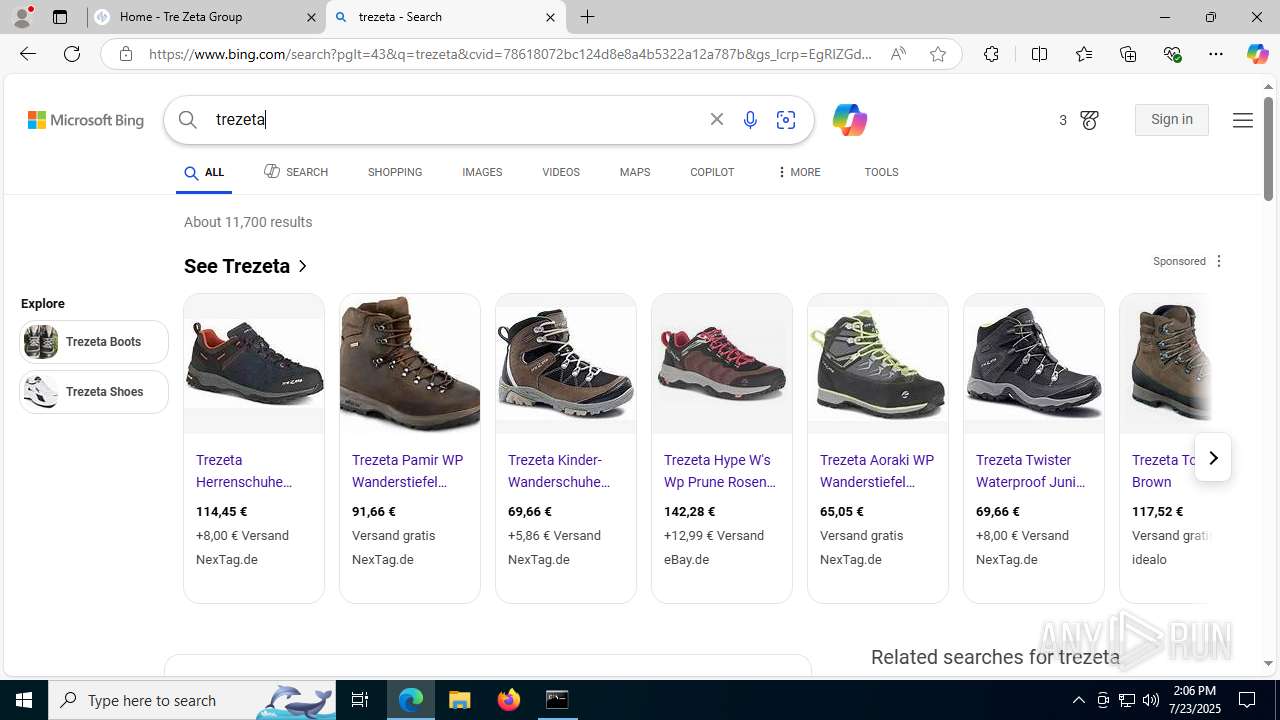Switch to the SEARCH tab
Image resolution: width=1280 pixels, height=720 pixels.
coord(296,172)
